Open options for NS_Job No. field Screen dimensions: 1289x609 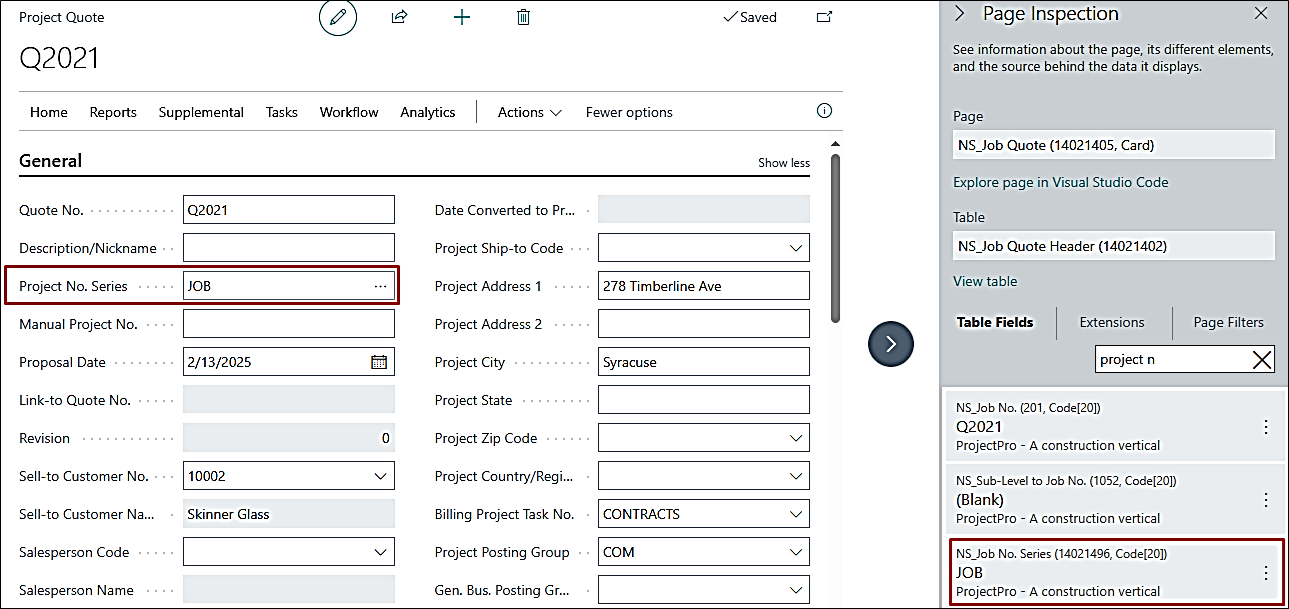click(1266, 427)
